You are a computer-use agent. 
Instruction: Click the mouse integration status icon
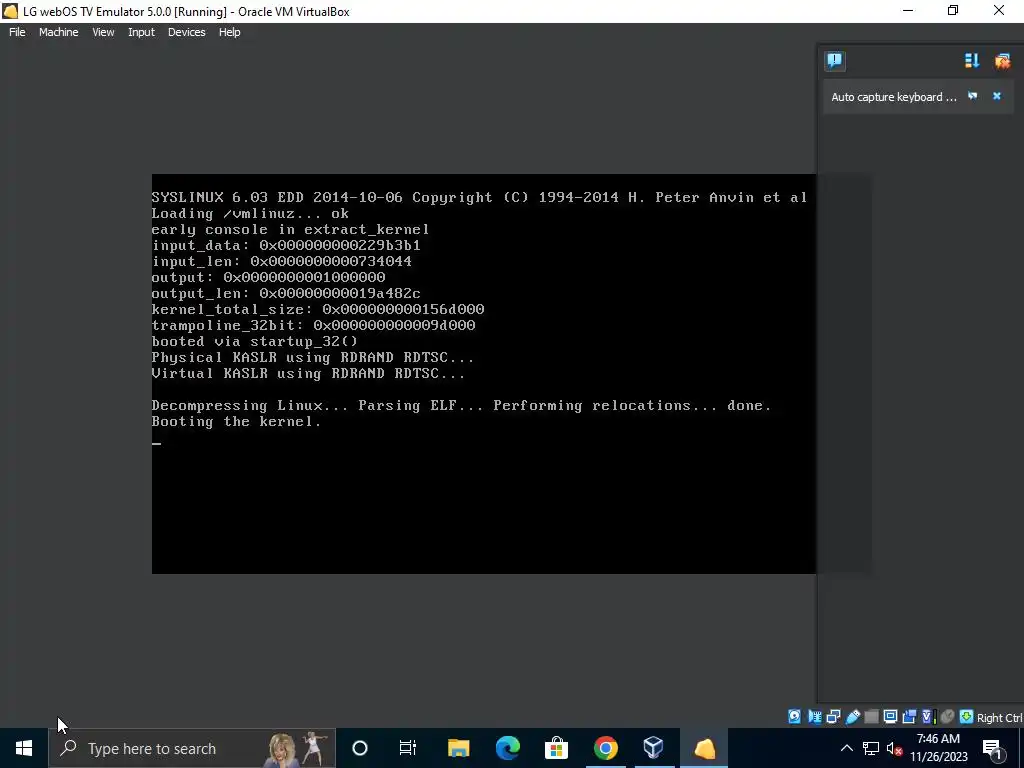tap(948, 716)
